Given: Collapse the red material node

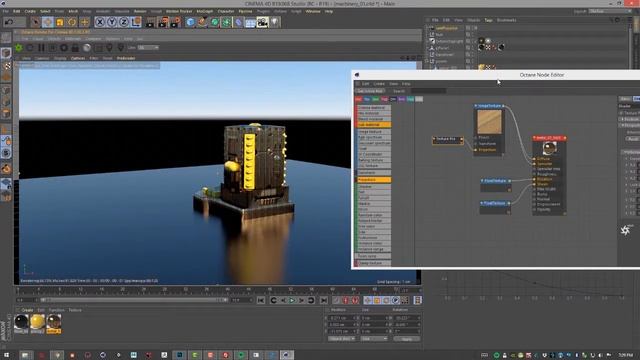Looking at the screenshot, I should (x=535, y=138).
